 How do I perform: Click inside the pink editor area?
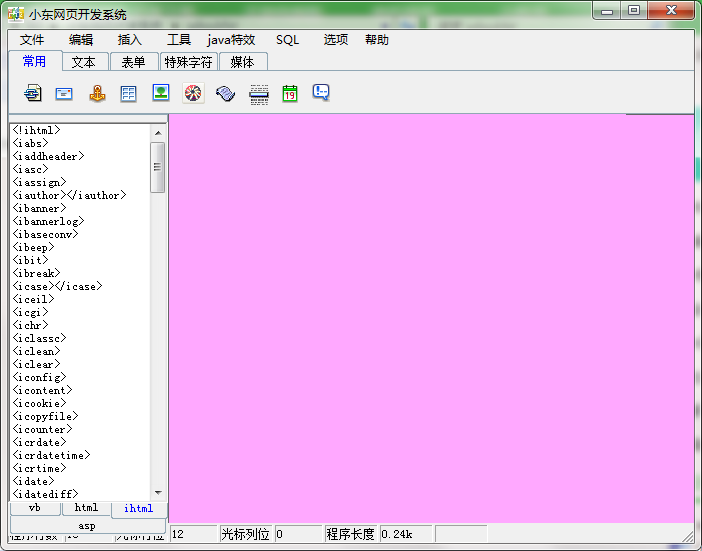pos(430,320)
